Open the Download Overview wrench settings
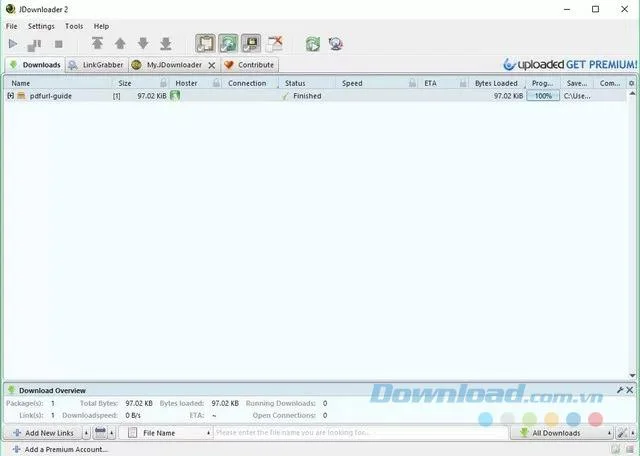Viewport: 640px width, 456px height. click(620, 390)
